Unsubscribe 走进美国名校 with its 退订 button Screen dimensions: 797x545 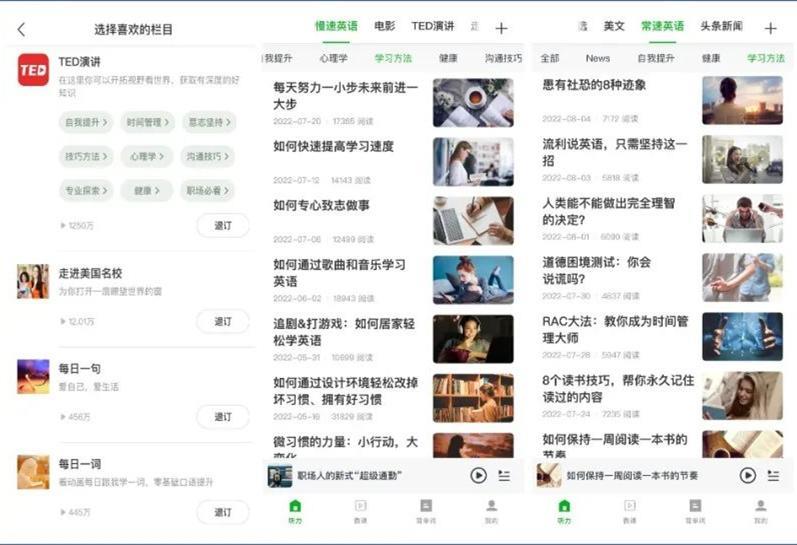(x=223, y=321)
